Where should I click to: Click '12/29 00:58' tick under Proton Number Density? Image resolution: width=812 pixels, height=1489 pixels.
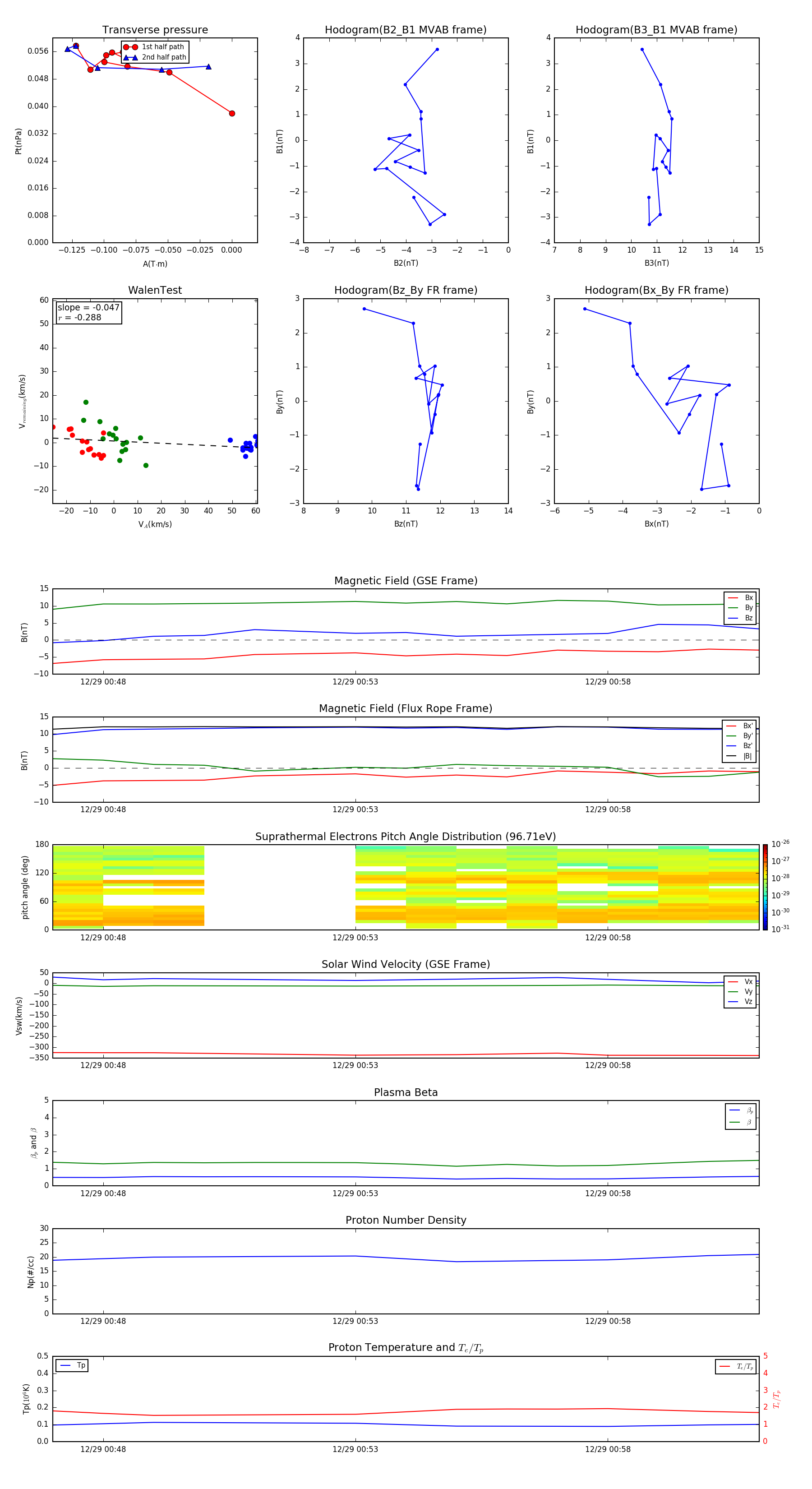click(607, 1321)
